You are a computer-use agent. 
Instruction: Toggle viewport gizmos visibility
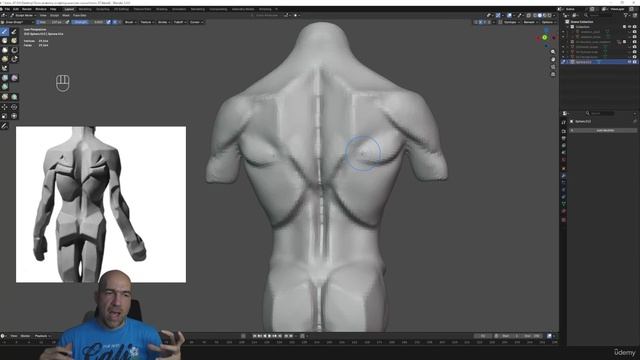(498, 15)
